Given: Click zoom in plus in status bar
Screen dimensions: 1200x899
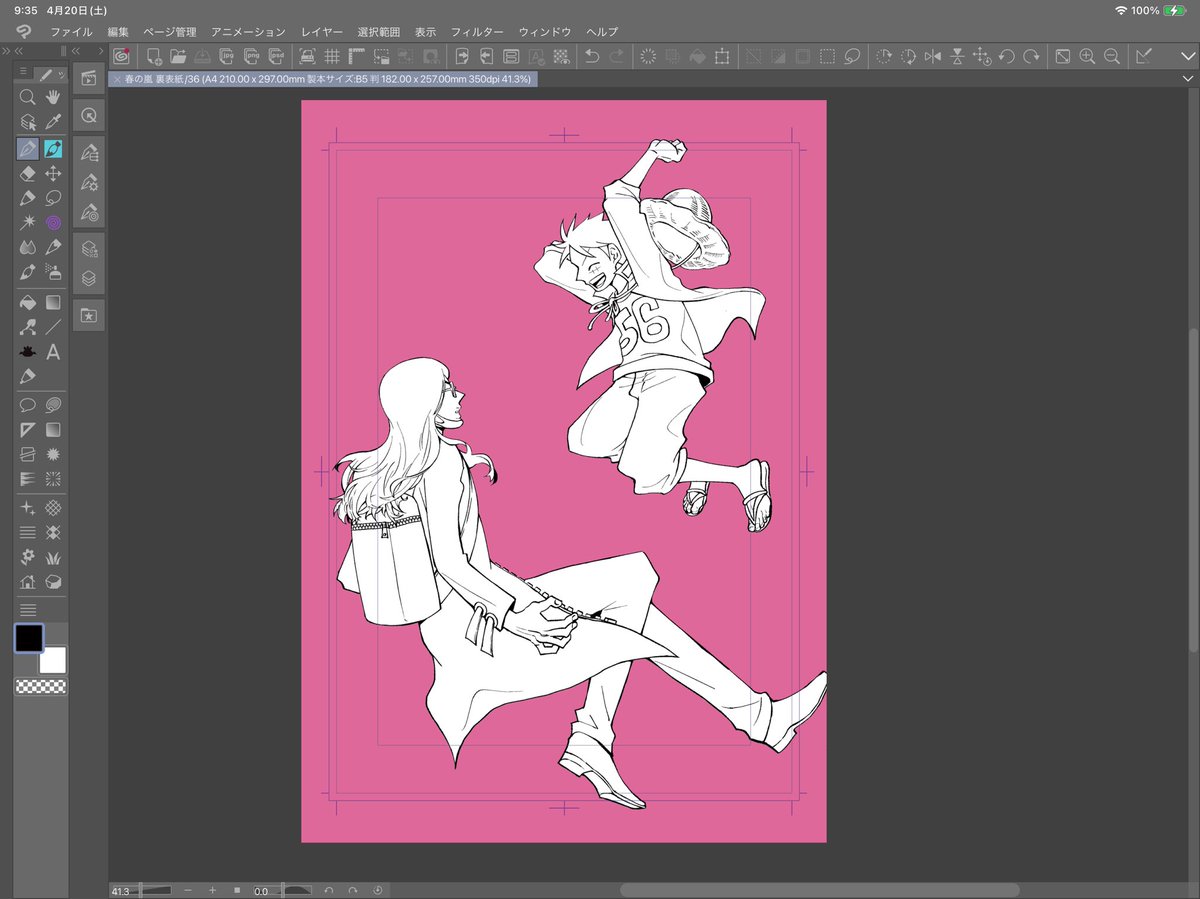Looking at the screenshot, I should (212, 889).
